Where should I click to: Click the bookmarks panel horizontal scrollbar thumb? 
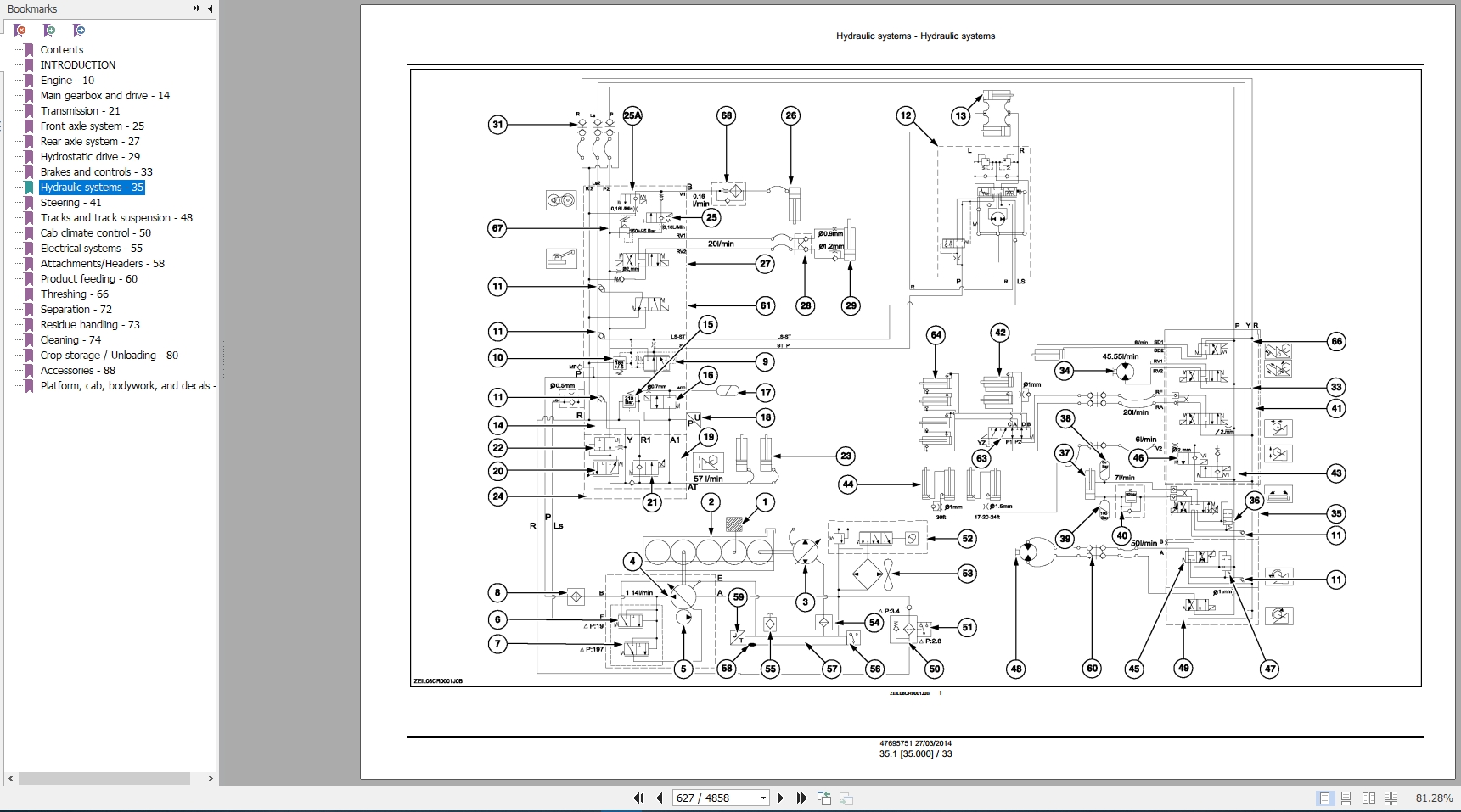point(104,778)
